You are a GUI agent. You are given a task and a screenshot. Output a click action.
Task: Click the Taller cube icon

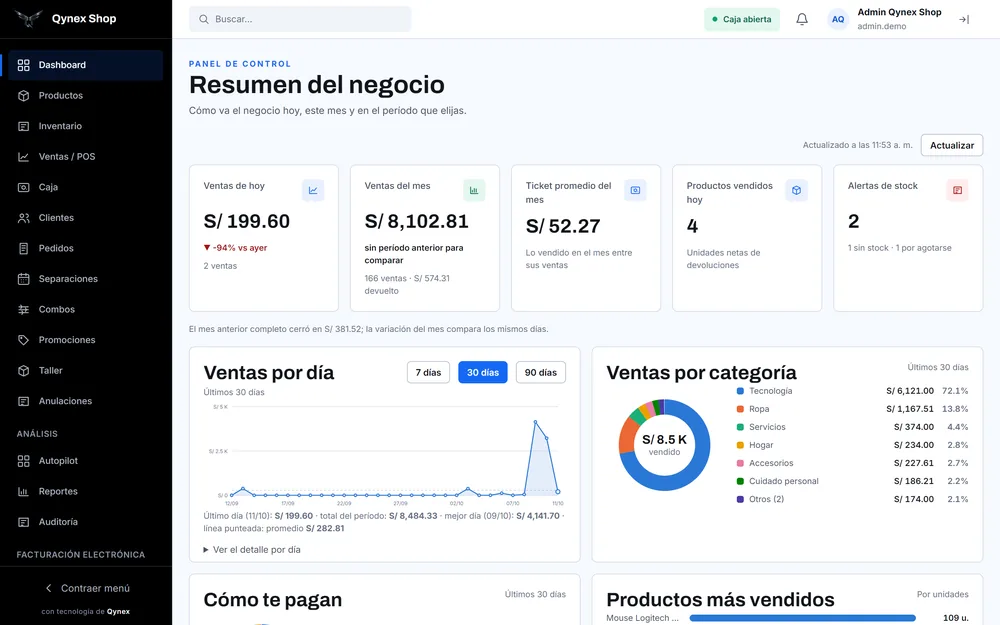tap(24, 371)
